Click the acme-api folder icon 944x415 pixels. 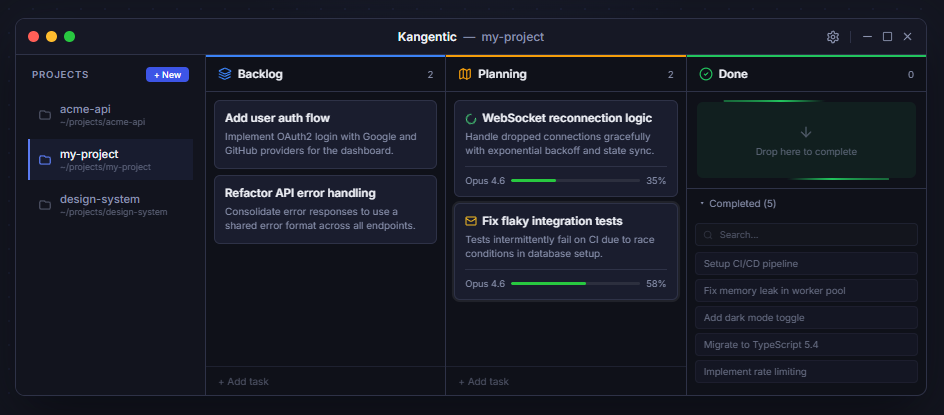click(x=45, y=114)
